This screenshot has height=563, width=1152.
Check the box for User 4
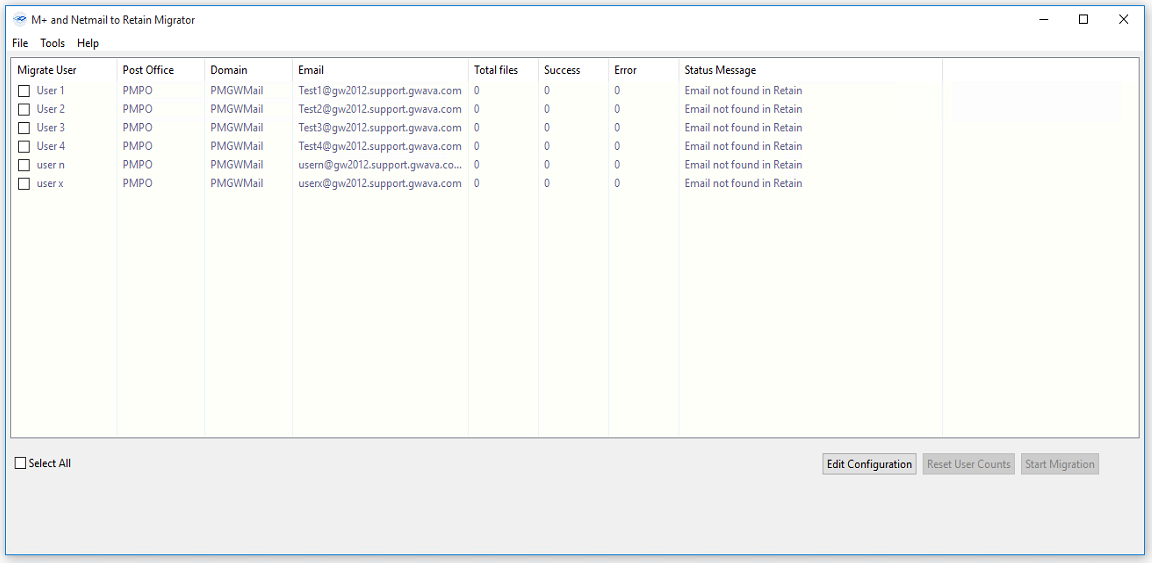pyautogui.click(x=24, y=146)
